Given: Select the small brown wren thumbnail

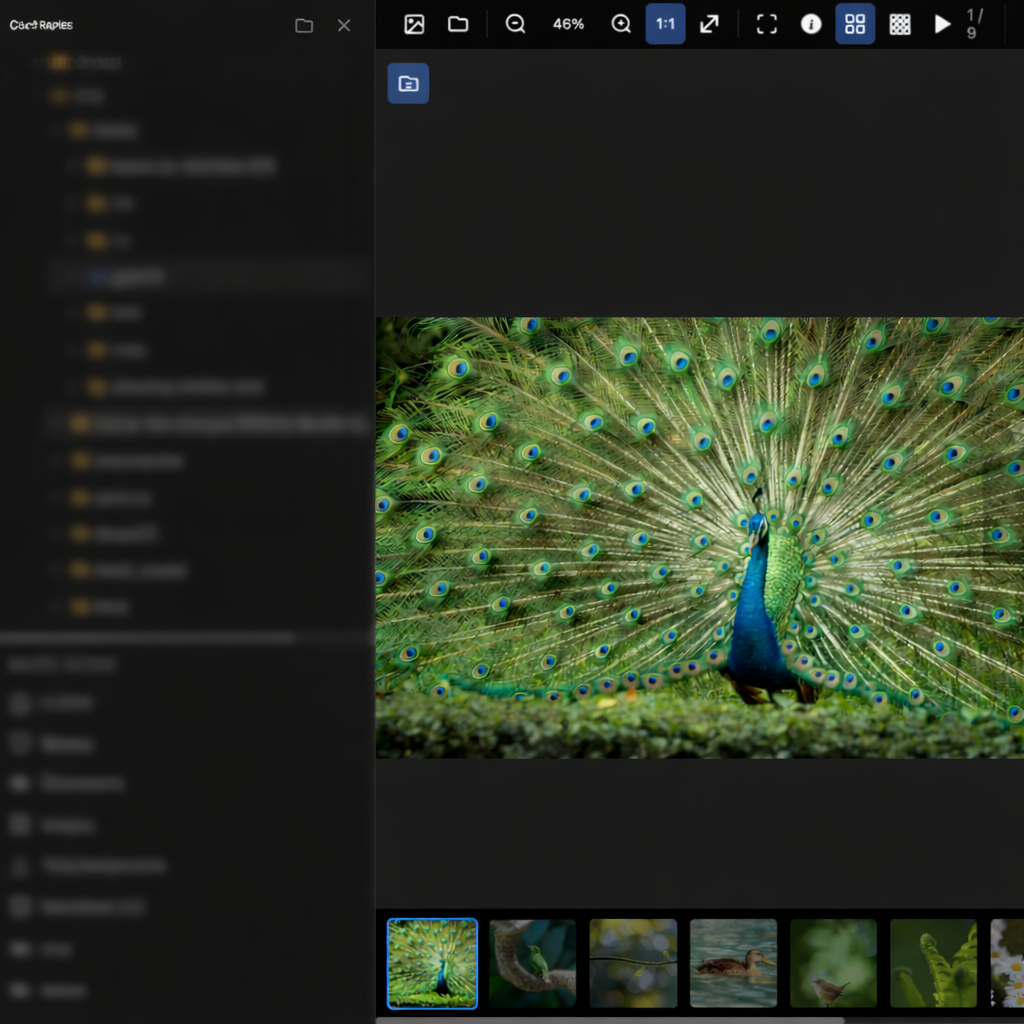Looking at the screenshot, I should (833, 963).
